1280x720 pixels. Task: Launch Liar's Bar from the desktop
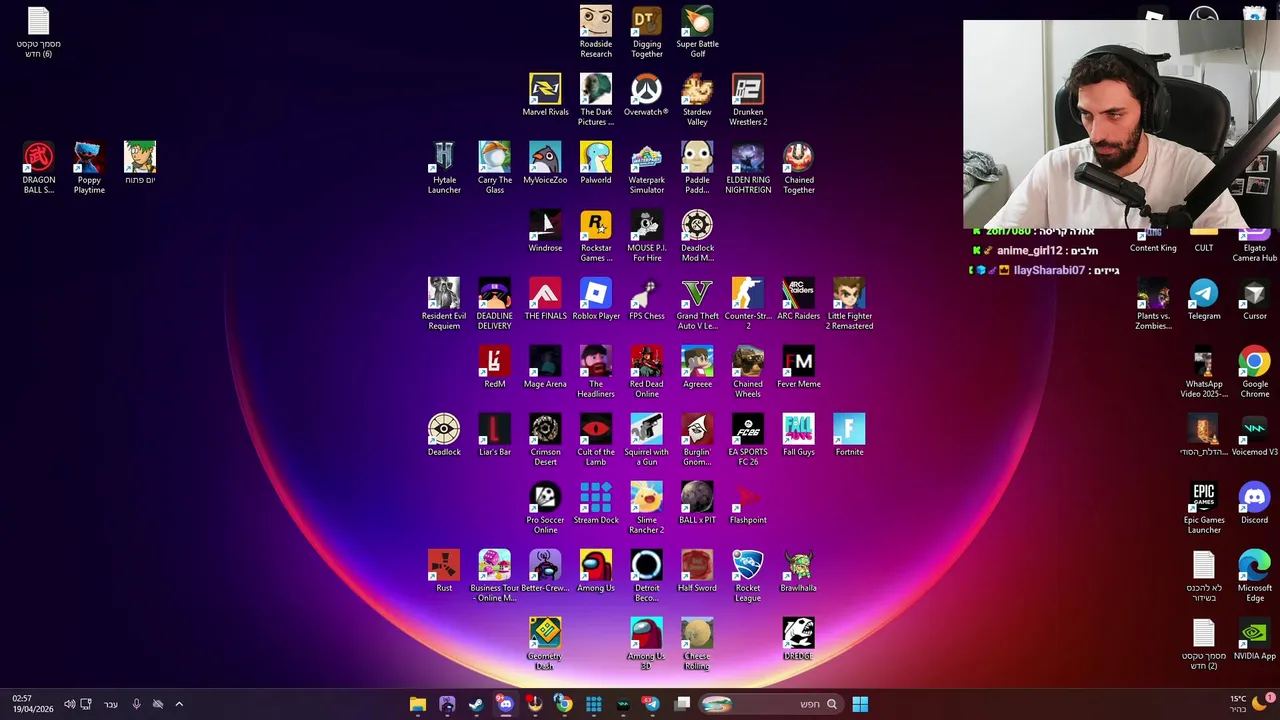click(495, 435)
